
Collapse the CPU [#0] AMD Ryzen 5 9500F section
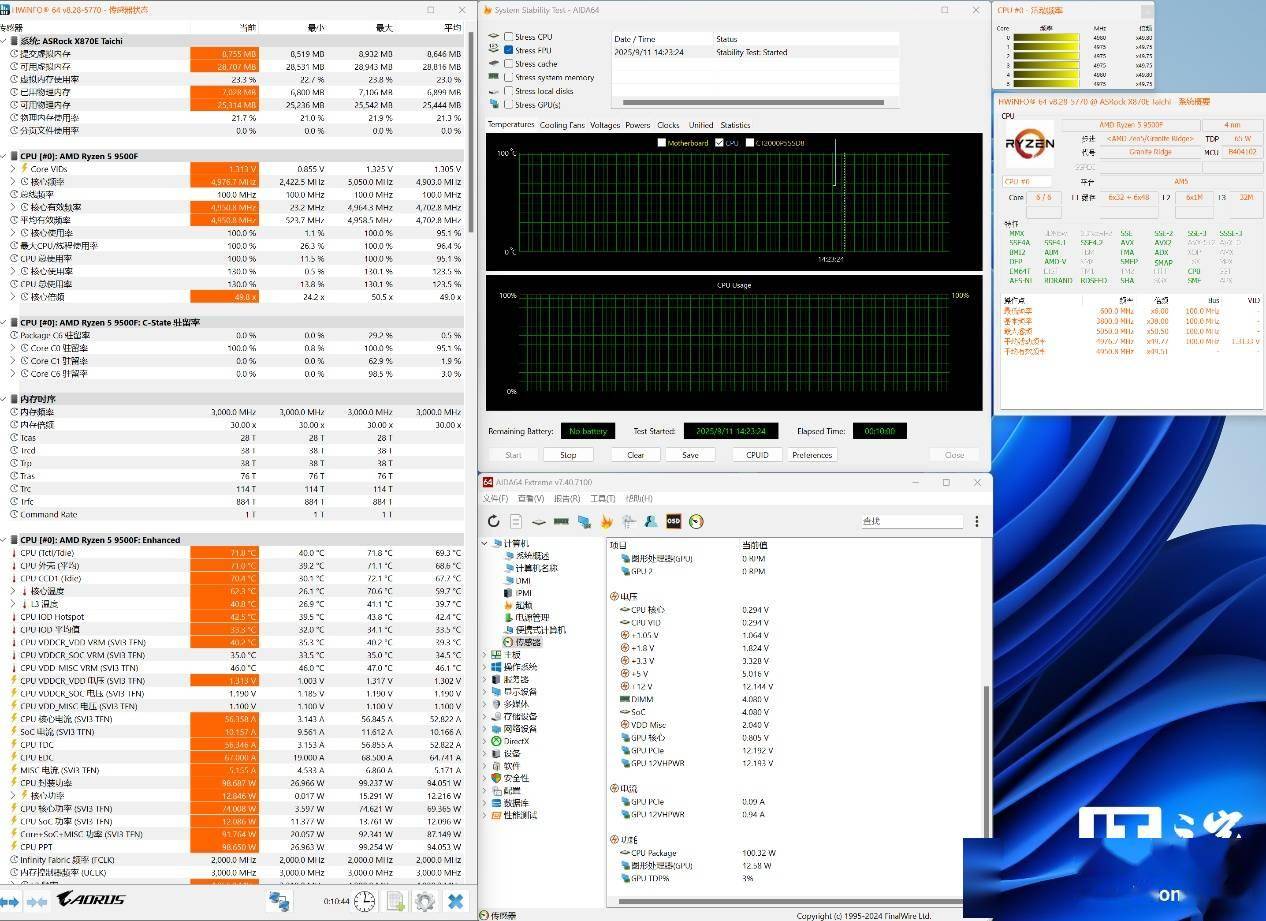pos(6,156)
